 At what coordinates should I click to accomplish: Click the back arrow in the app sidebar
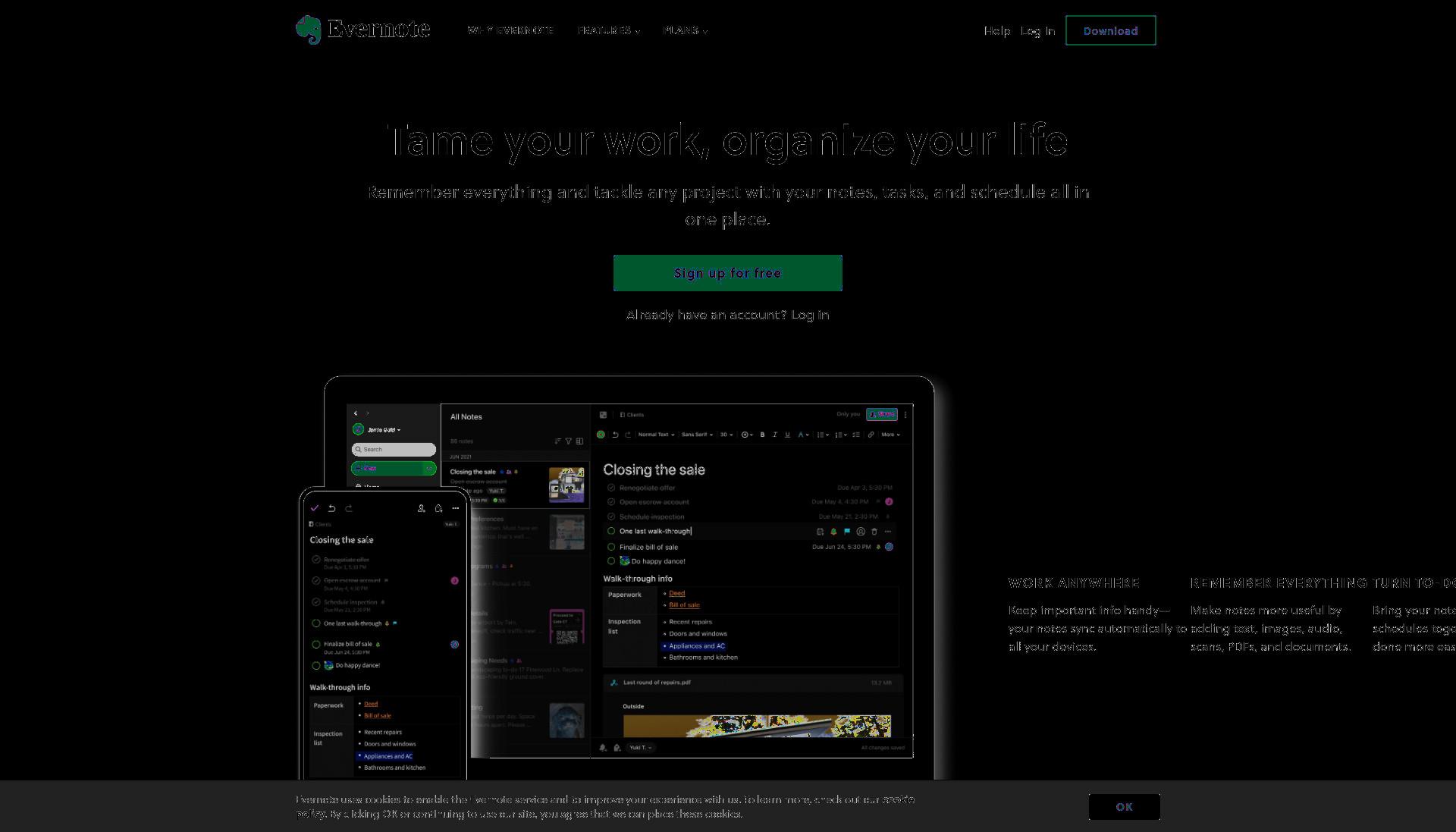356,413
